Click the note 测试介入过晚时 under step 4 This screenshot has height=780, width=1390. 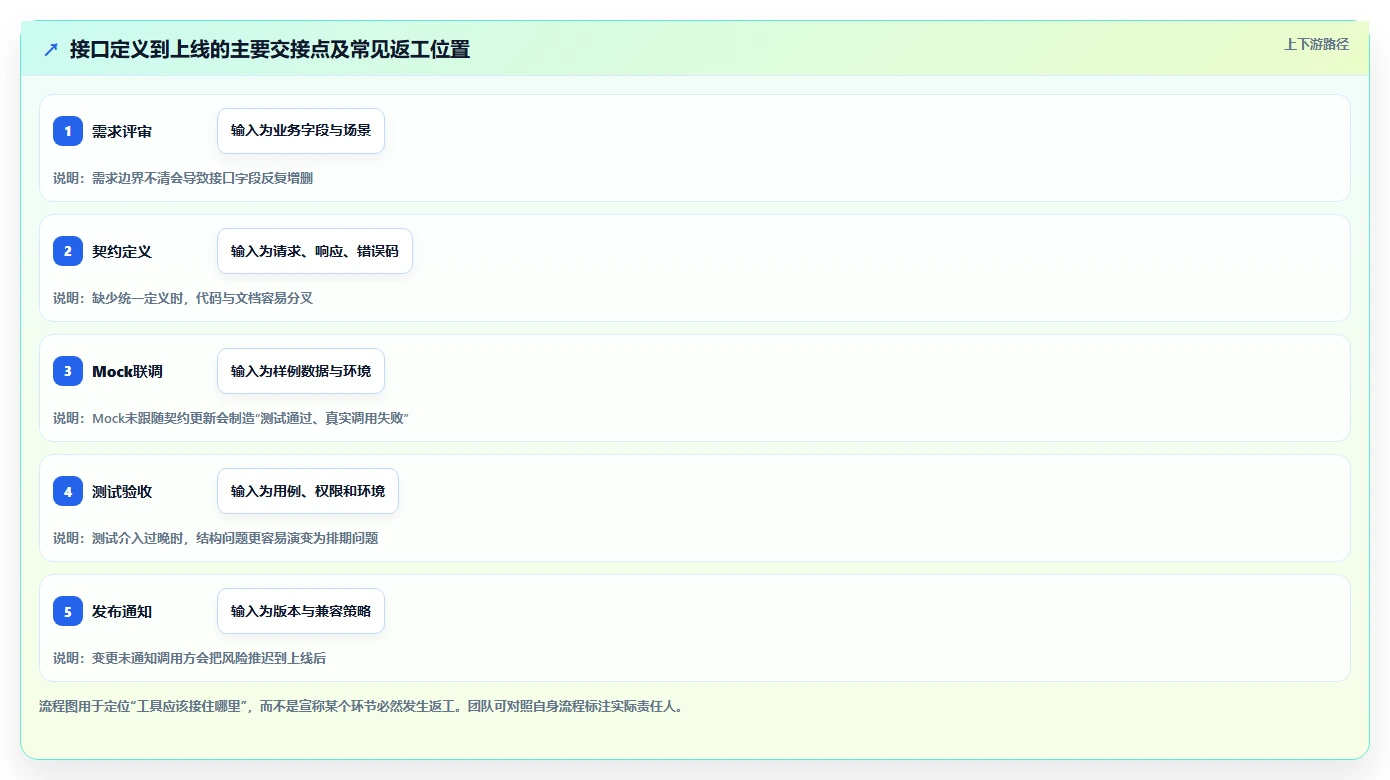tap(216, 538)
